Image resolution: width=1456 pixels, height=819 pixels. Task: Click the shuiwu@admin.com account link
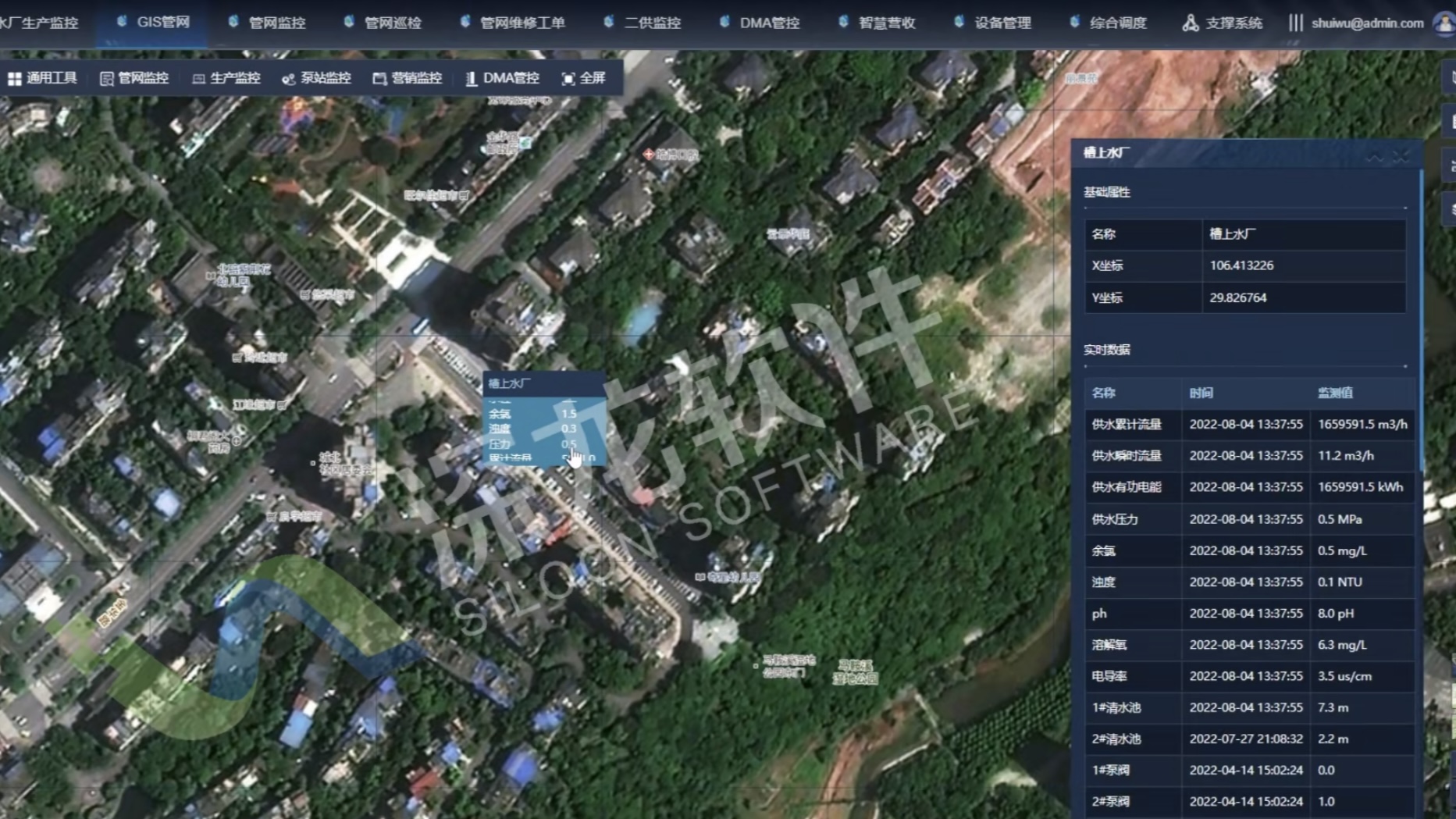1367,23
